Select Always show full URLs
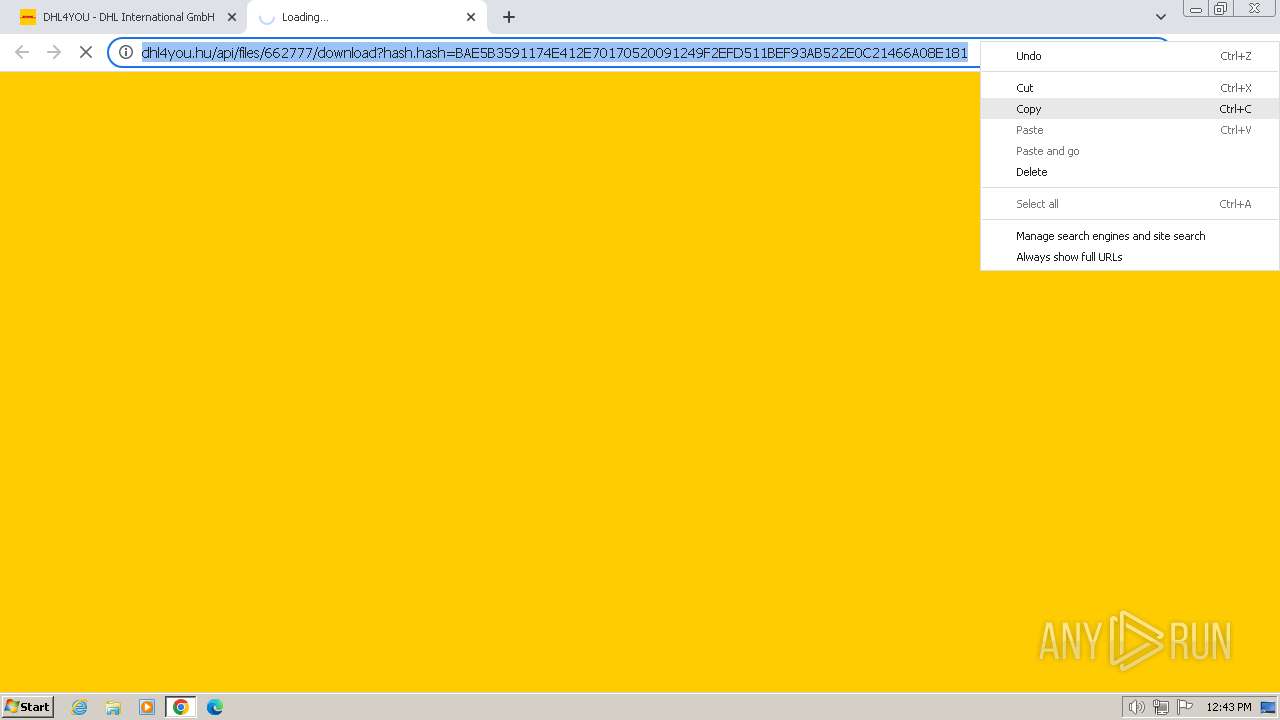The width and height of the screenshot is (1280, 720). pos(1130,257)
